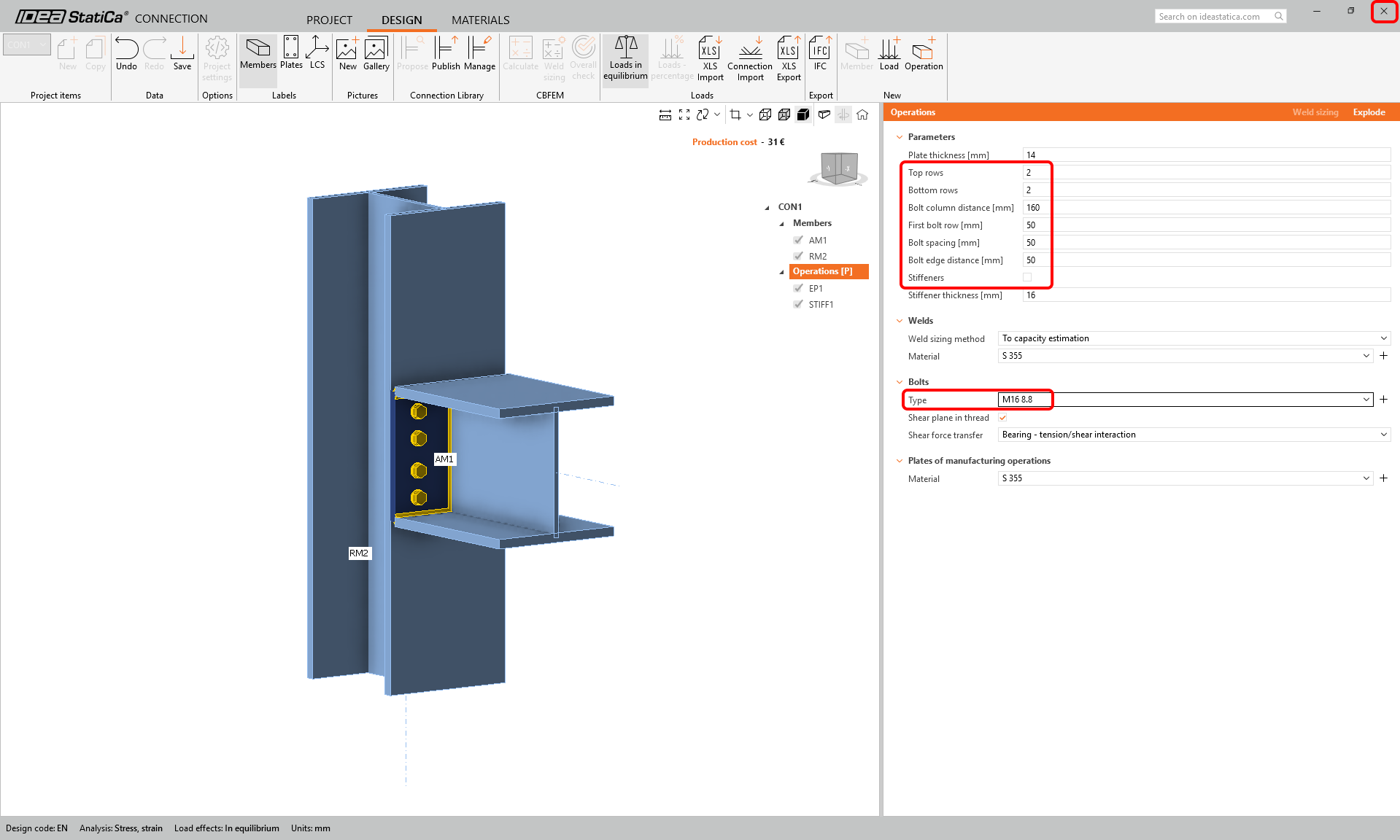The width and height of the screenshot is (1400, 840).
Task: Switch to the MATERIALS tab
Action: (480, 20)
